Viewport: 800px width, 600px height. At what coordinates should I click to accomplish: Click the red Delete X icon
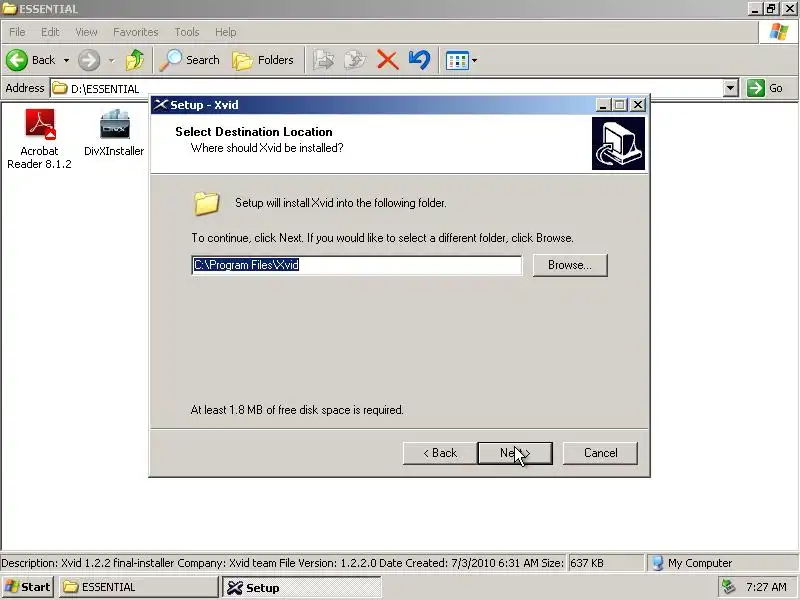click(x=387, y=60)
